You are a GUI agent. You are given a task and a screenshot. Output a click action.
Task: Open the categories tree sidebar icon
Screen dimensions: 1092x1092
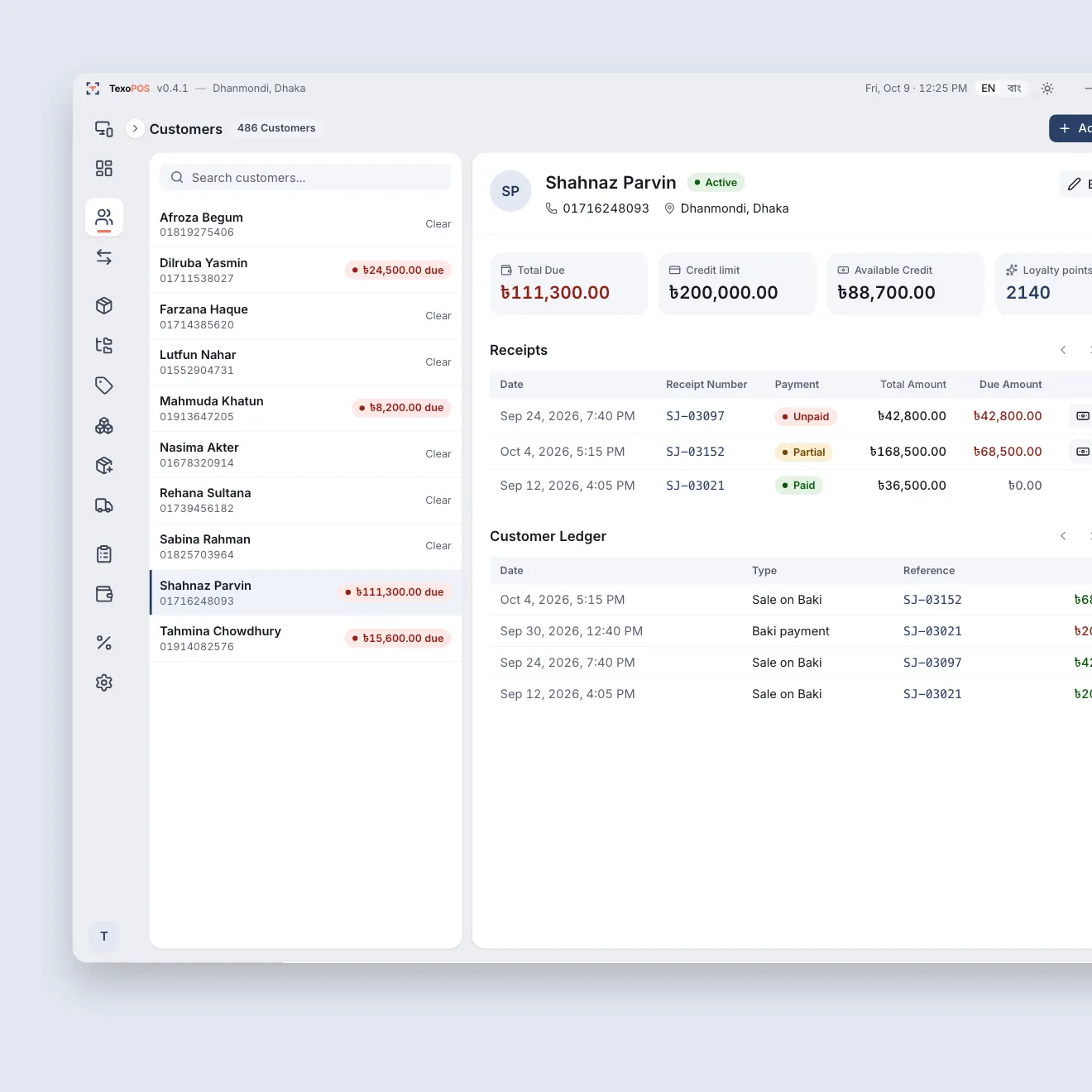(104, 346)
